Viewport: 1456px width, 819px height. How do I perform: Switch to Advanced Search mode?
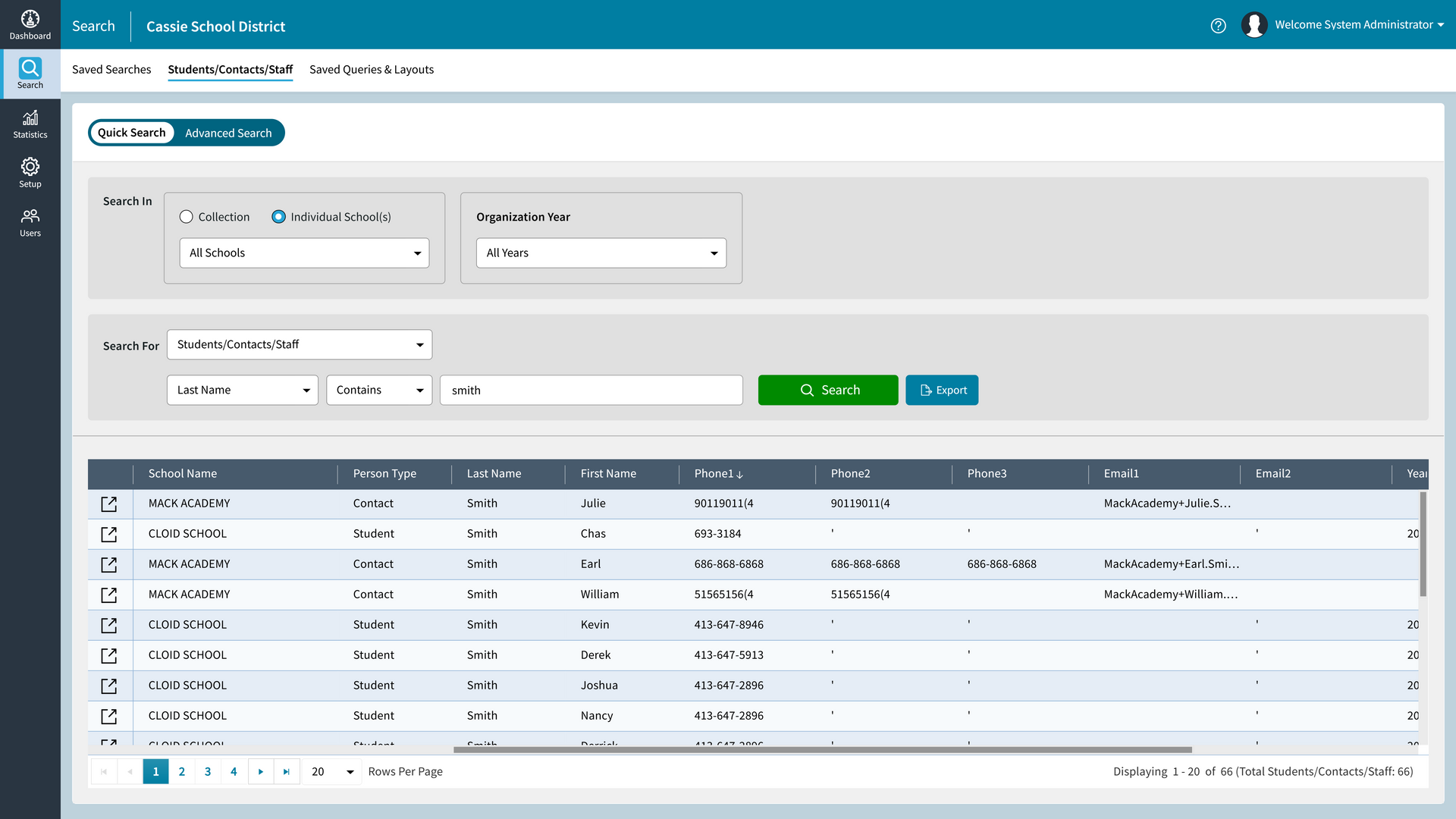click(229, 133)
